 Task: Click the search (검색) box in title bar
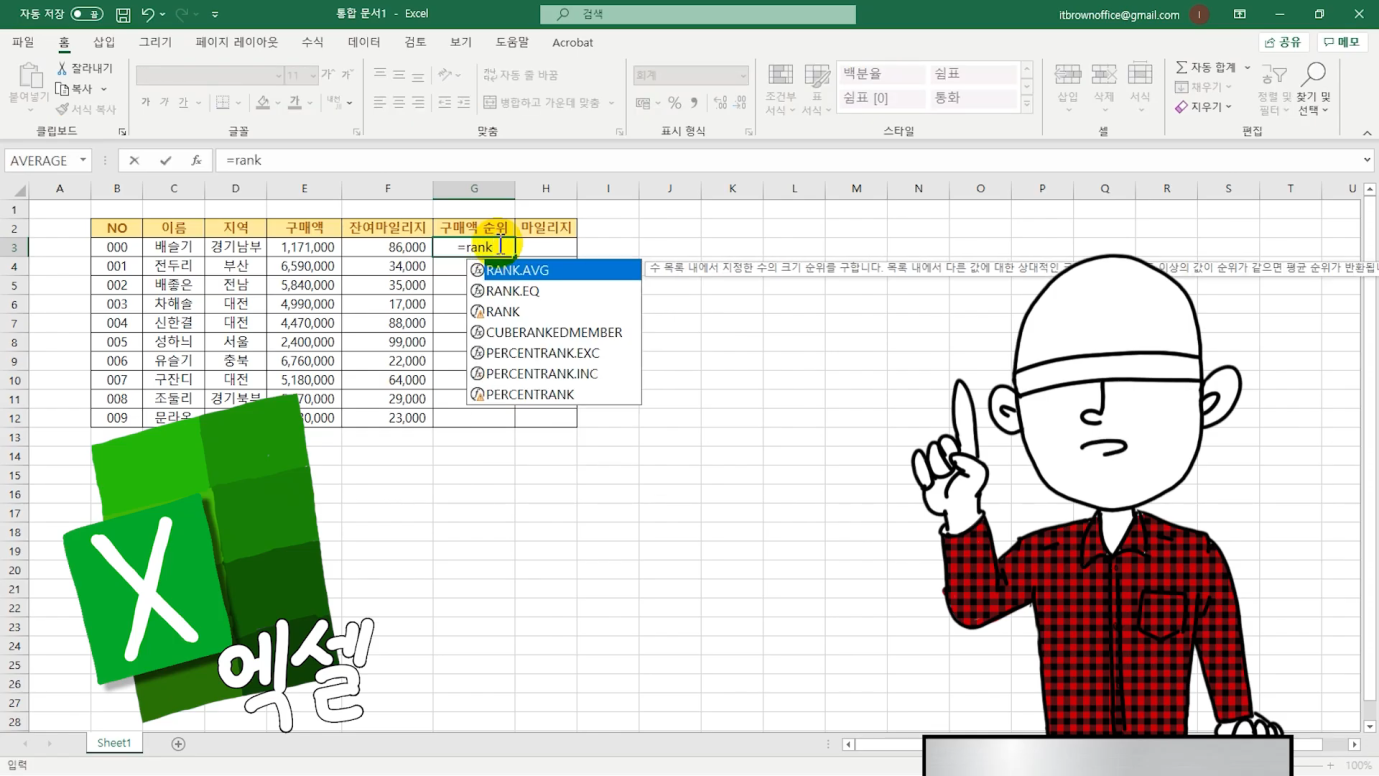(698, 14)
